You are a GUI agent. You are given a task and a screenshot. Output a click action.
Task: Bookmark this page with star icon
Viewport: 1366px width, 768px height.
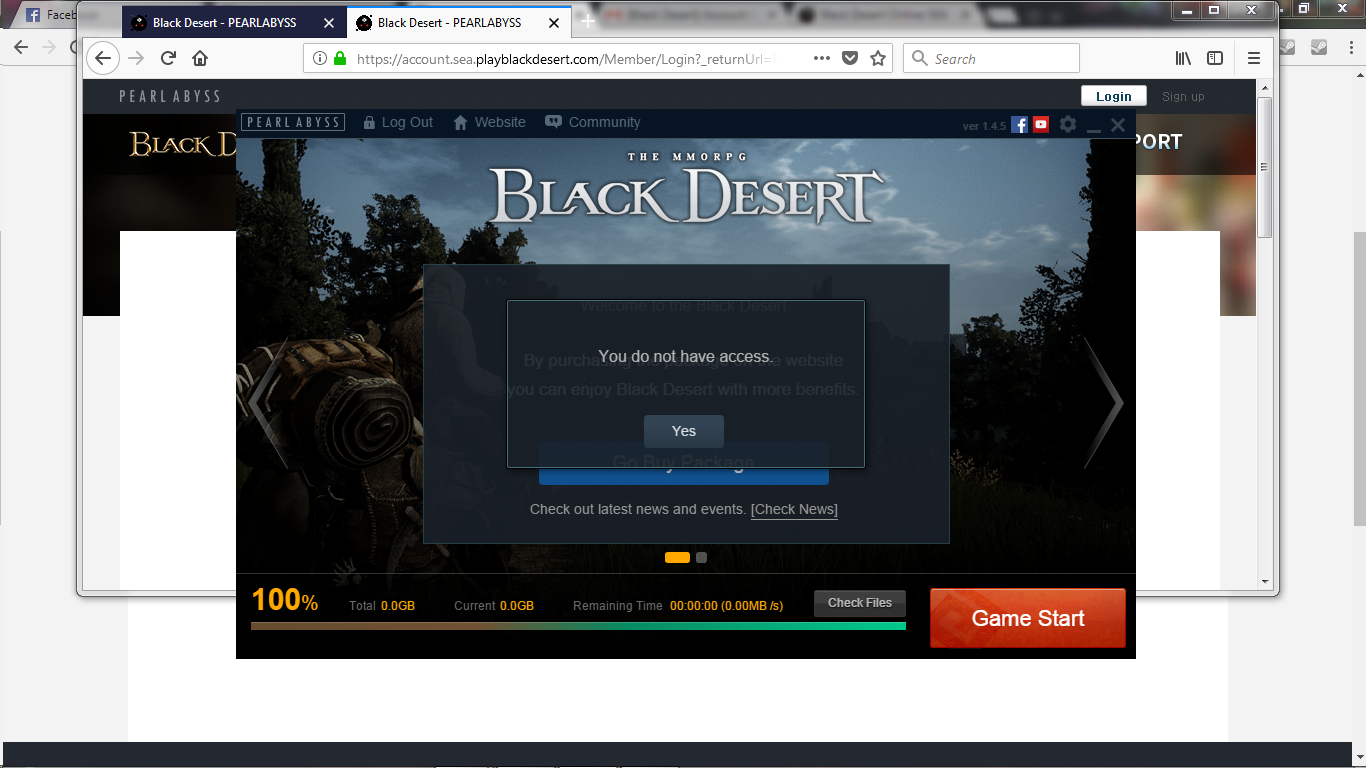pyautogui.click(x=878, y=58)
